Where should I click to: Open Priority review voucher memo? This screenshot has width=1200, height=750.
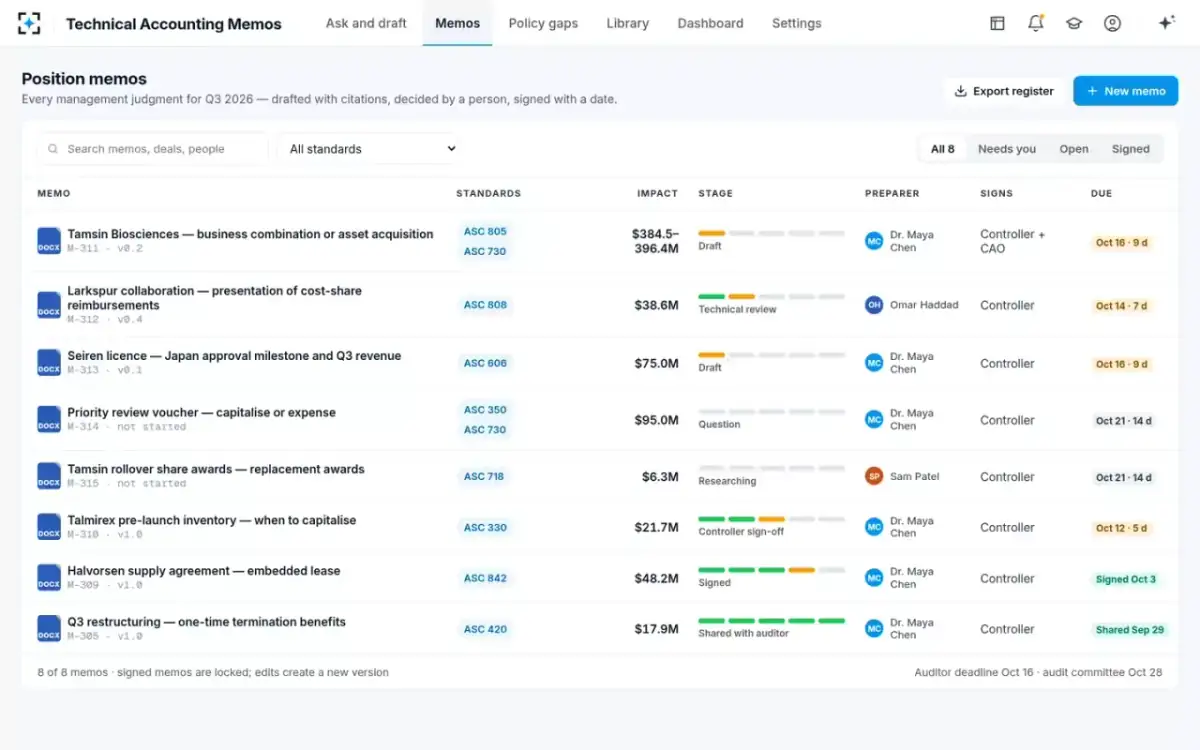coord(201,412)
